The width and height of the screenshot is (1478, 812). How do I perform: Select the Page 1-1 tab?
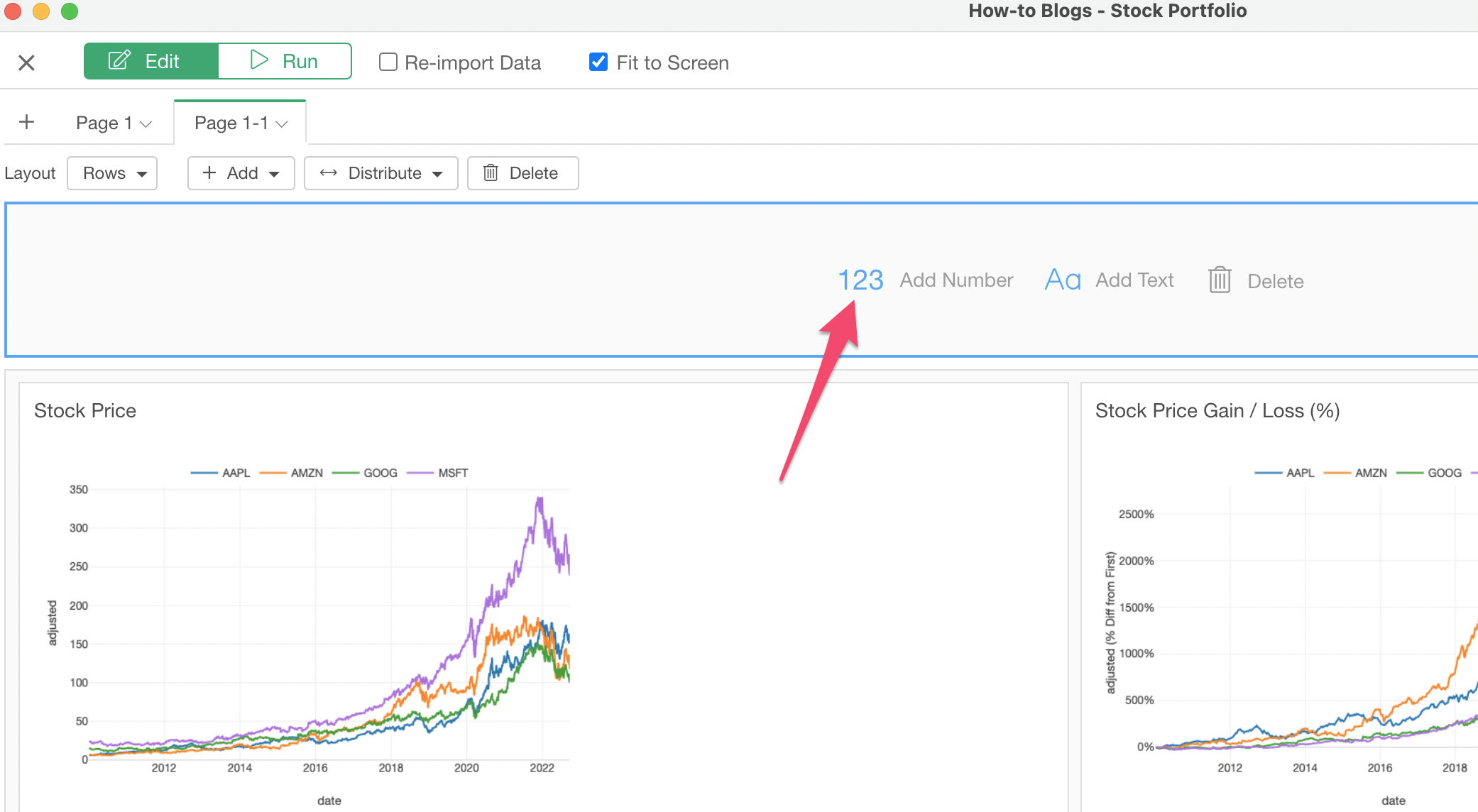231,123
